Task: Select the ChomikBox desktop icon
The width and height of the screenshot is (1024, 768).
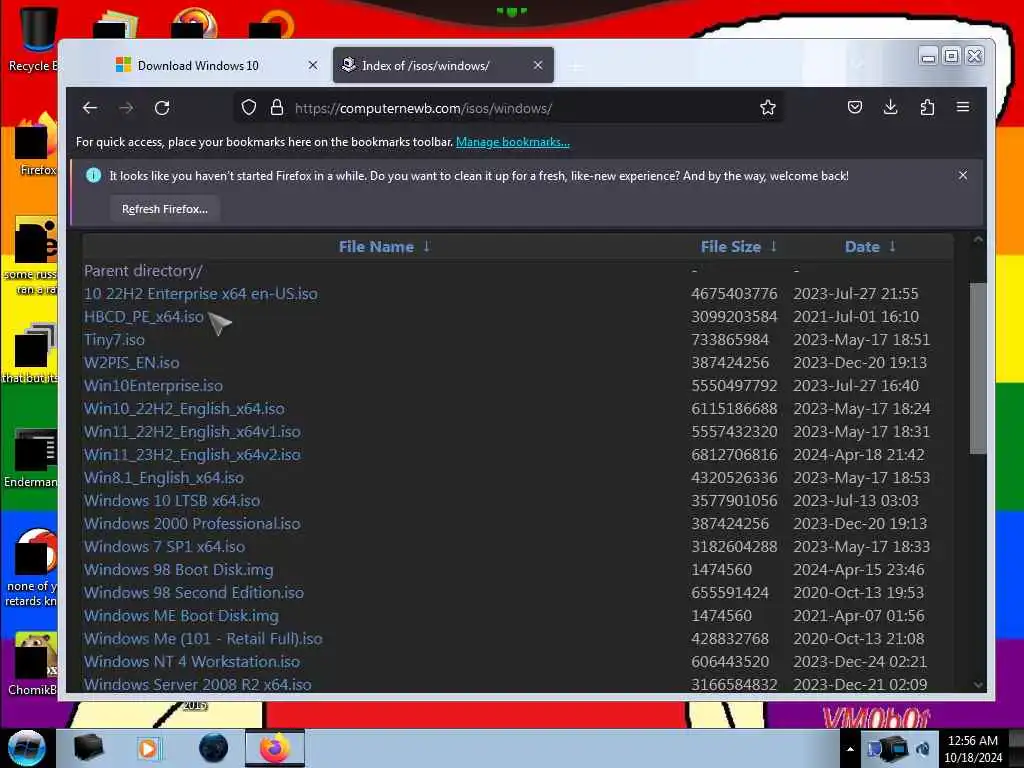Action: pyautogui.click(x=33, y=663)
